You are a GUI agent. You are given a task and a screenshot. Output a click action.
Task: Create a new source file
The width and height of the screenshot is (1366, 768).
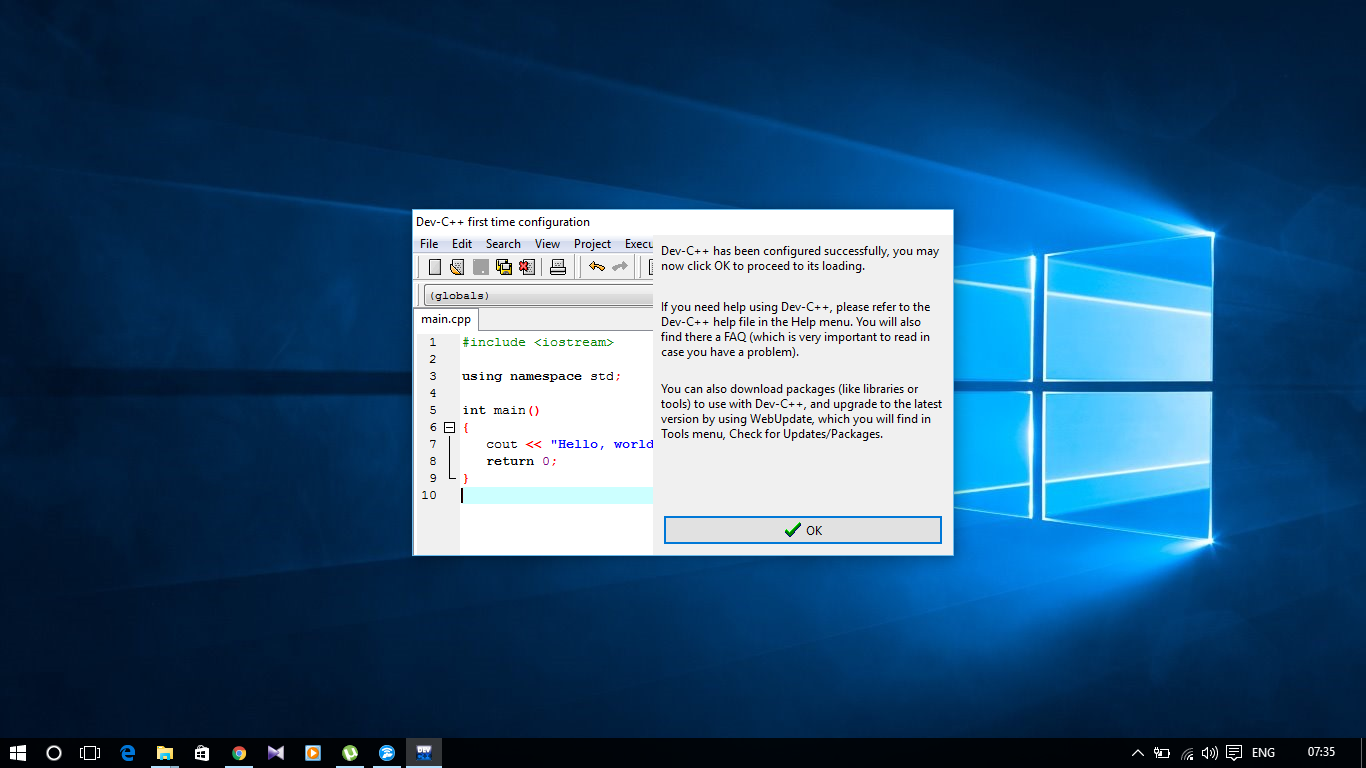pos(434,266)
